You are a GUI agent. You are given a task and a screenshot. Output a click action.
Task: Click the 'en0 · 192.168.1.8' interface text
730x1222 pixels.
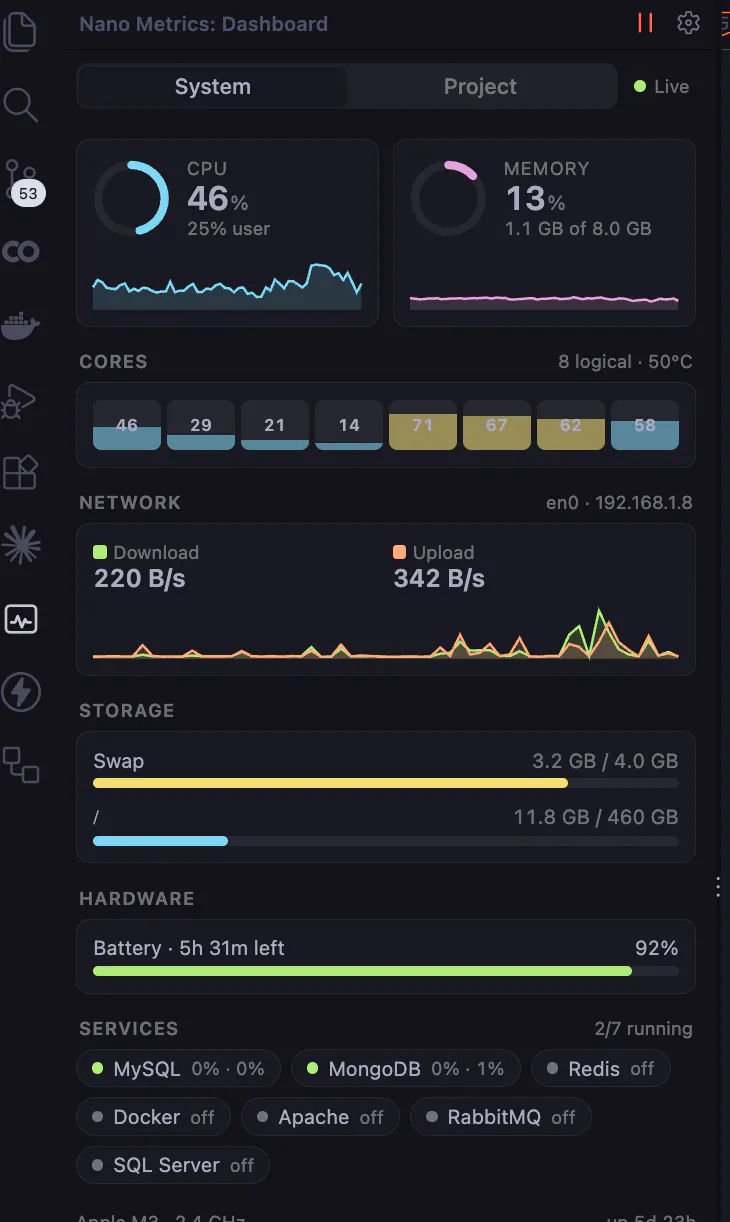[x=619, y=503]
